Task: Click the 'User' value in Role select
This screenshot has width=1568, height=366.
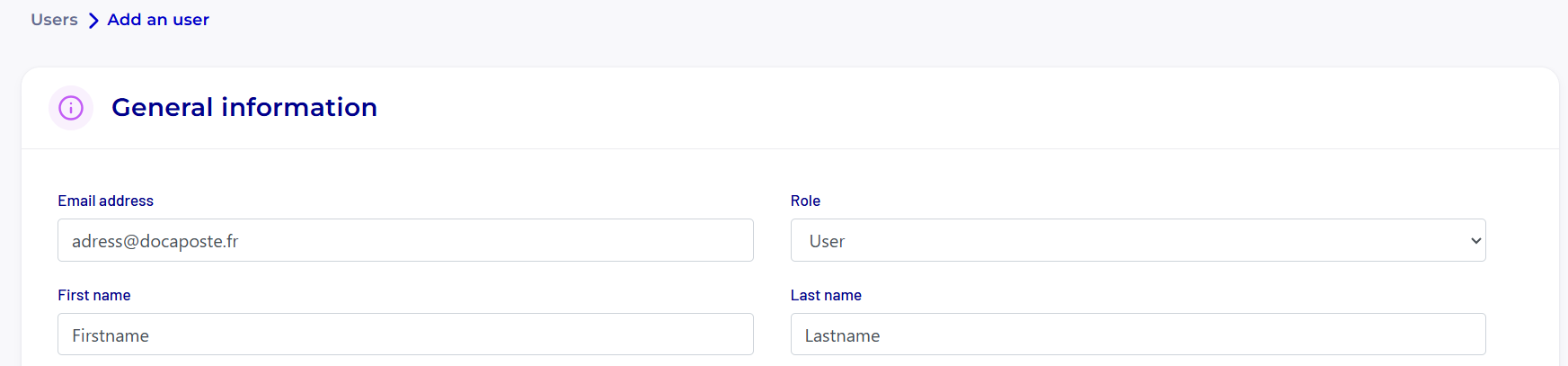Action: 827,241
